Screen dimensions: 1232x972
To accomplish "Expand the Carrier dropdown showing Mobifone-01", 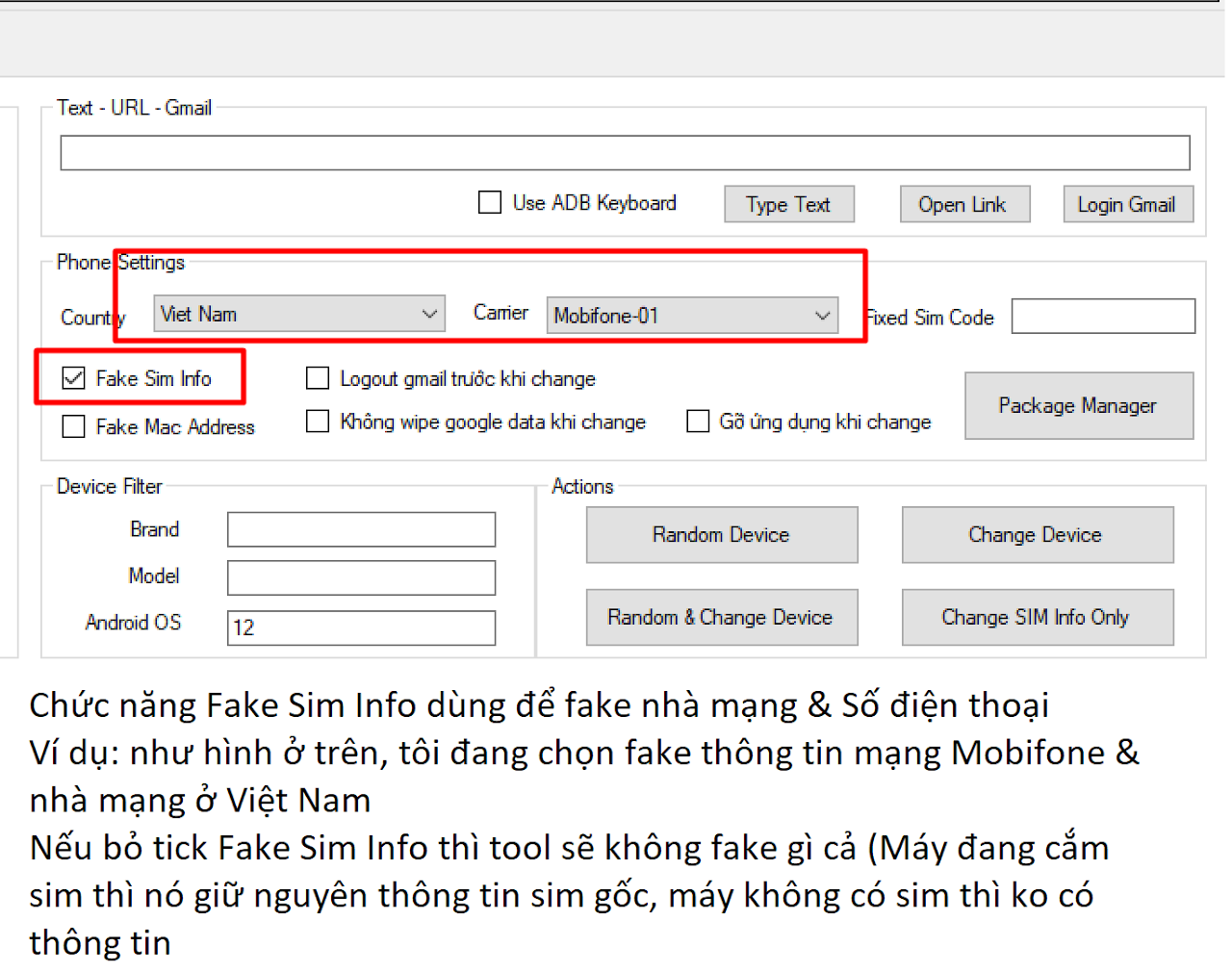I will click(x=692, y=316).
